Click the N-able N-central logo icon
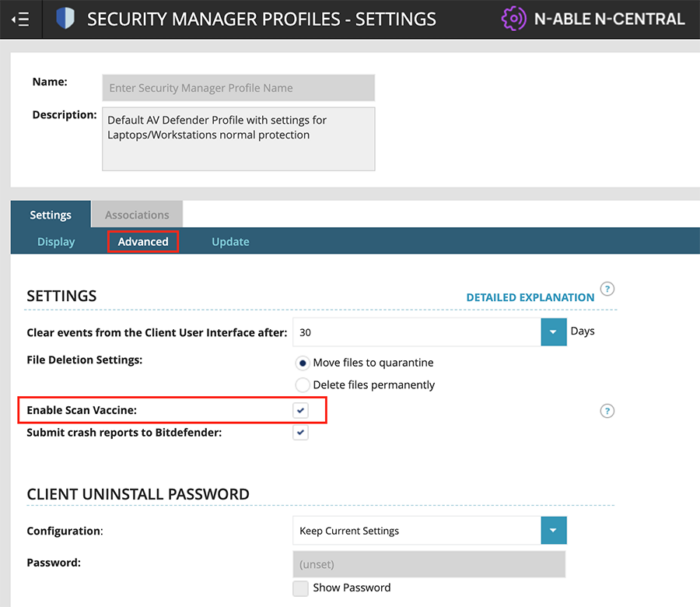 pos(513,19)
